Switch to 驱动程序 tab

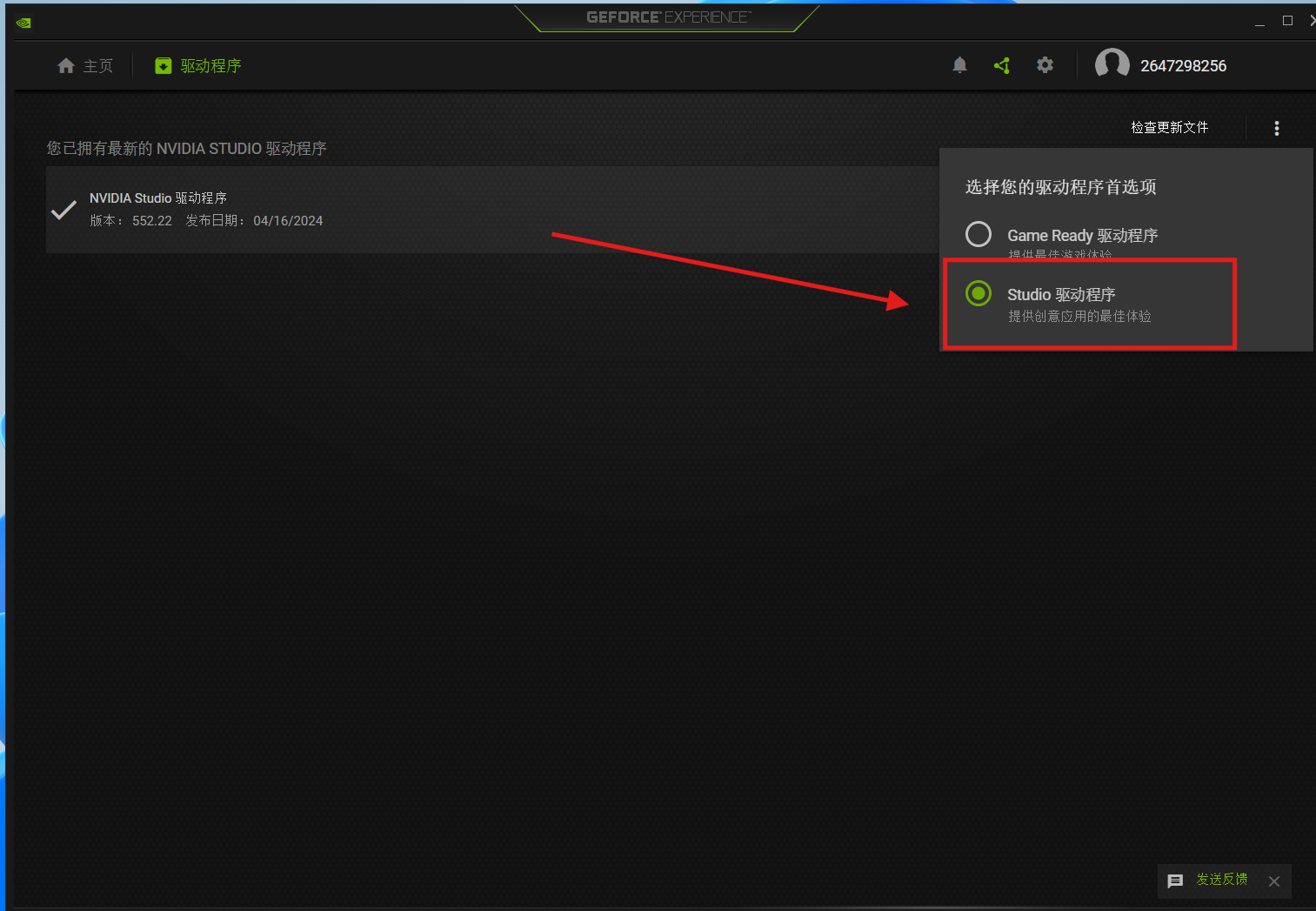(198, 66)
